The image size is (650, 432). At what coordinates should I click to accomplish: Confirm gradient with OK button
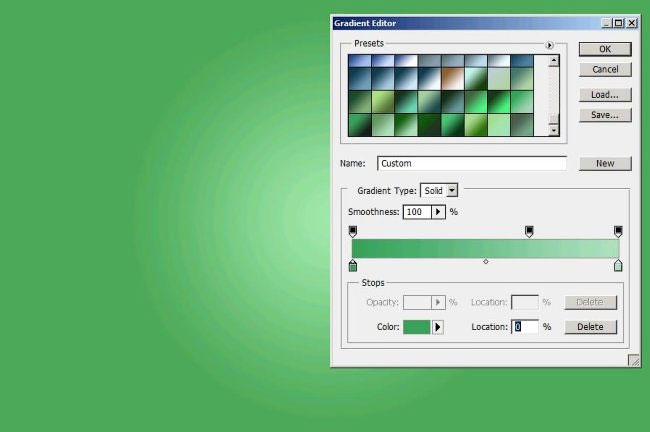(x=605, y=49)
